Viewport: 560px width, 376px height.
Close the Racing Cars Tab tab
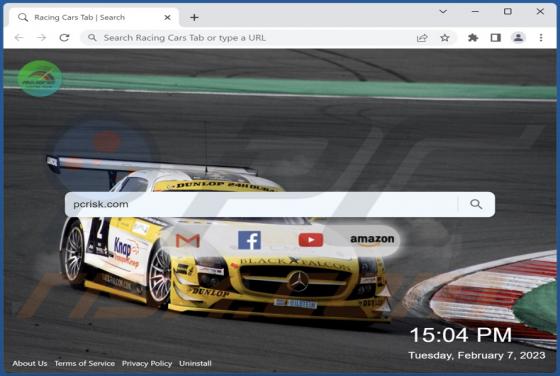(167, 17)
